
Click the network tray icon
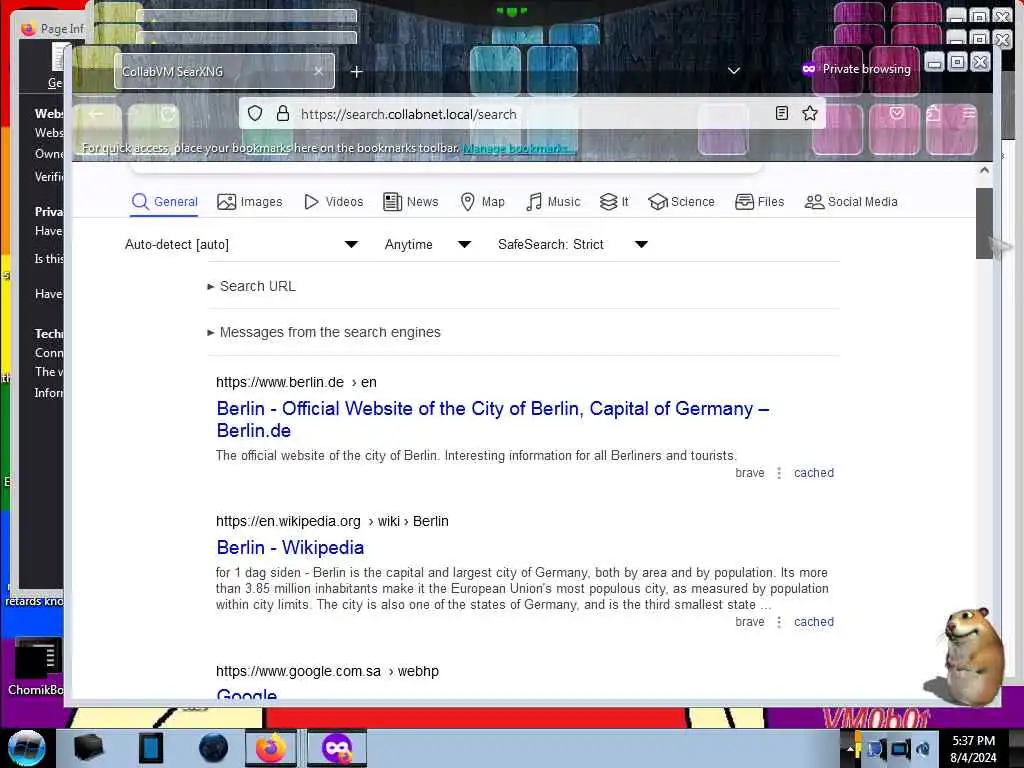(x=901, y=749)
